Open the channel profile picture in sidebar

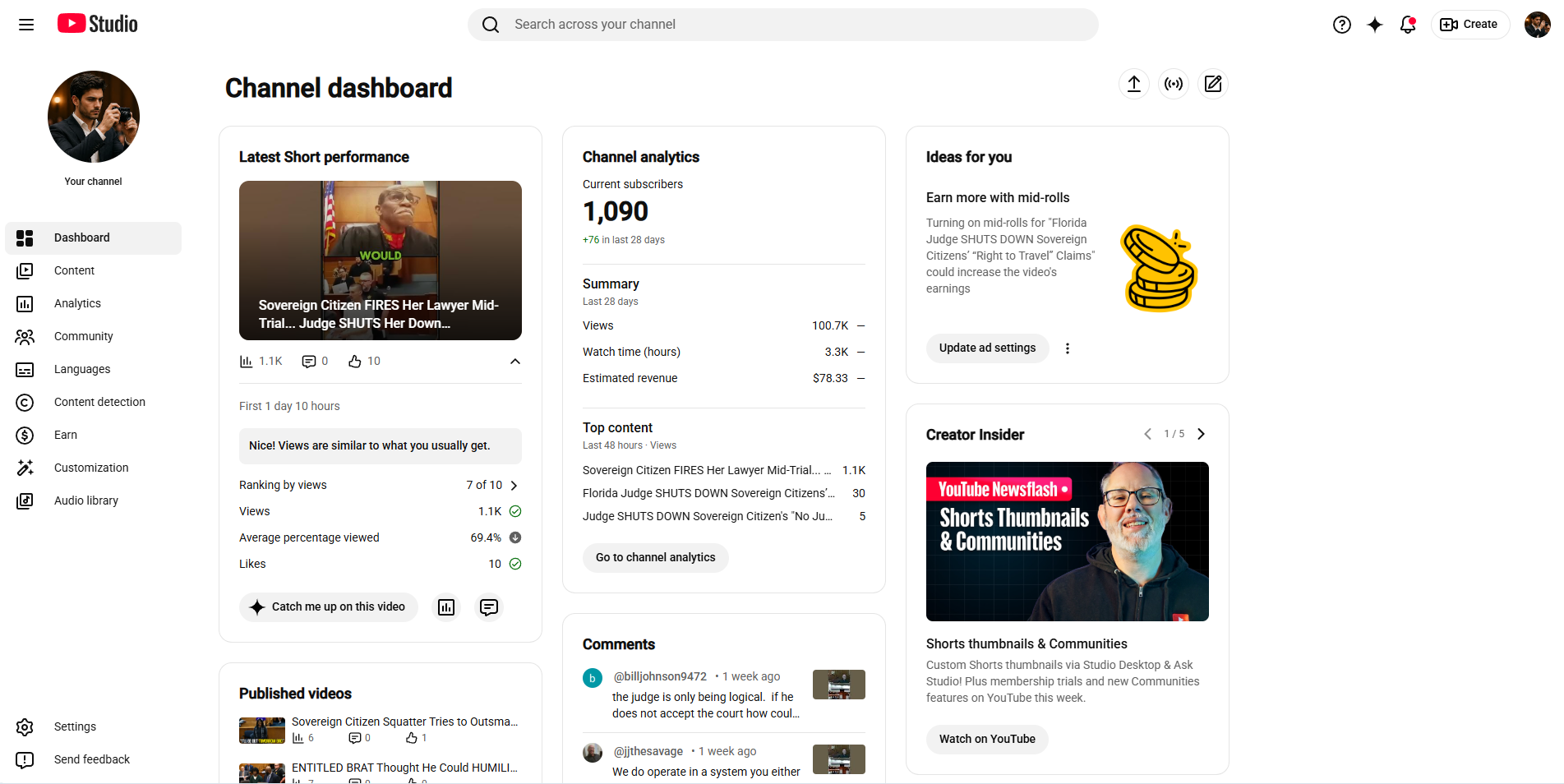tap(94, 117)
